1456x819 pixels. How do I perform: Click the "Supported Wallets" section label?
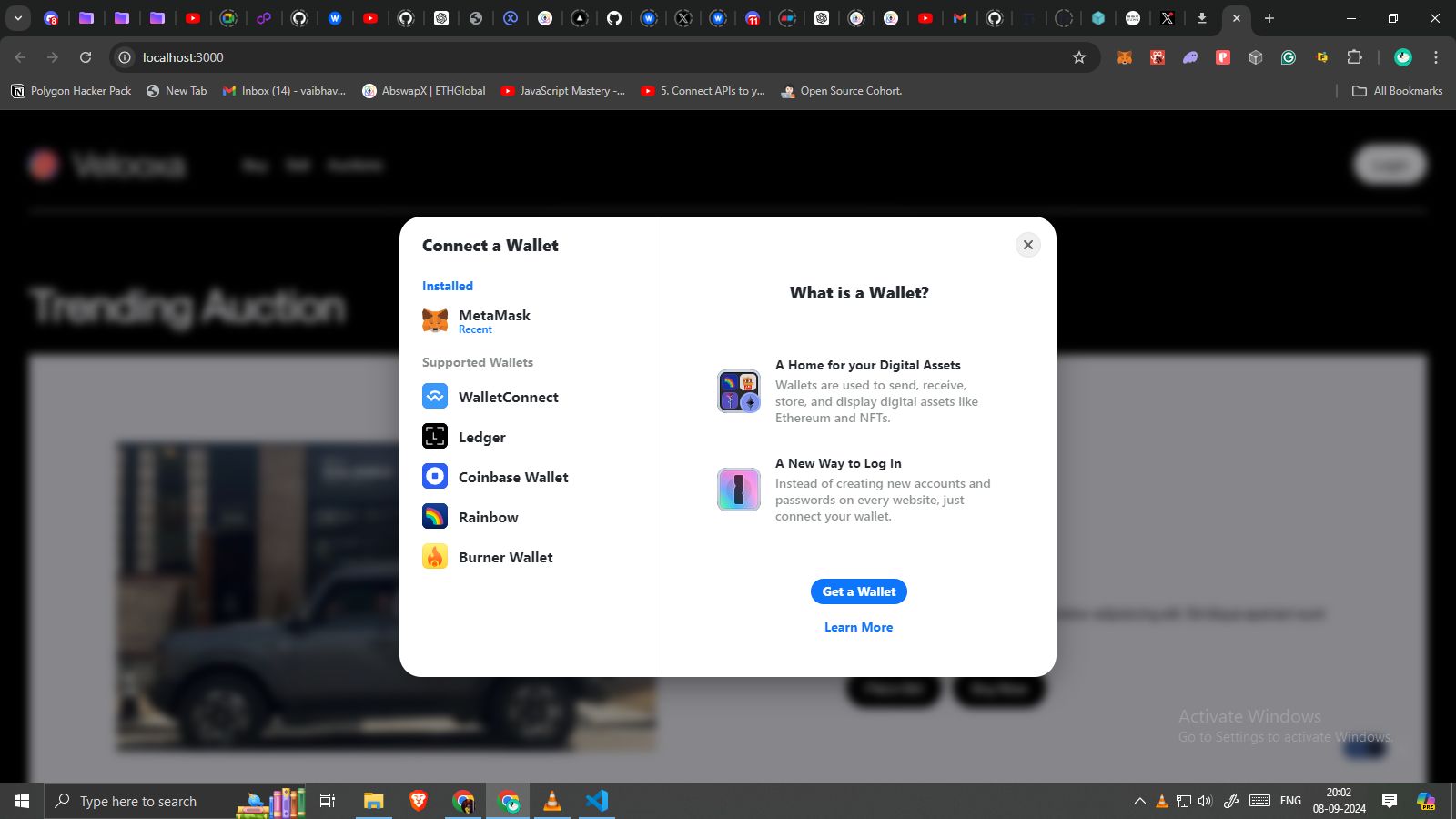(x=478, y=362)
